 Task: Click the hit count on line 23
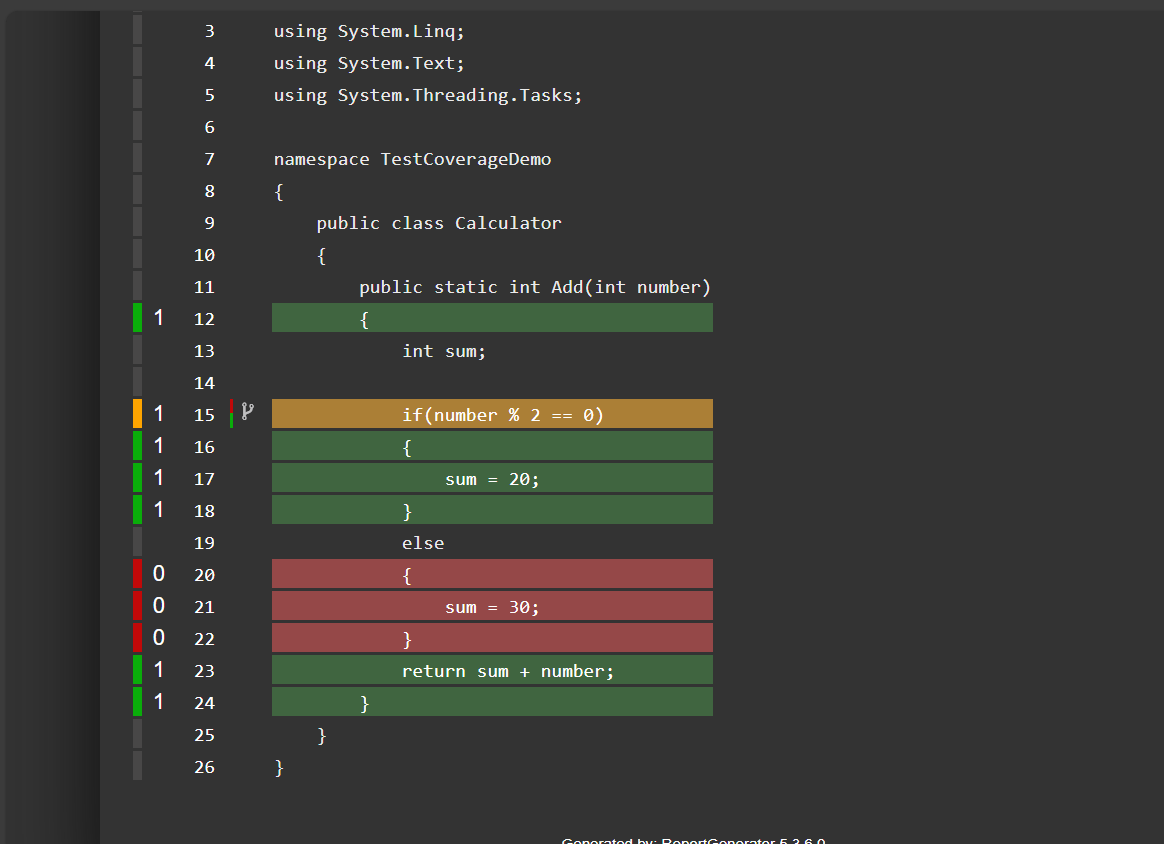[159, 670]
